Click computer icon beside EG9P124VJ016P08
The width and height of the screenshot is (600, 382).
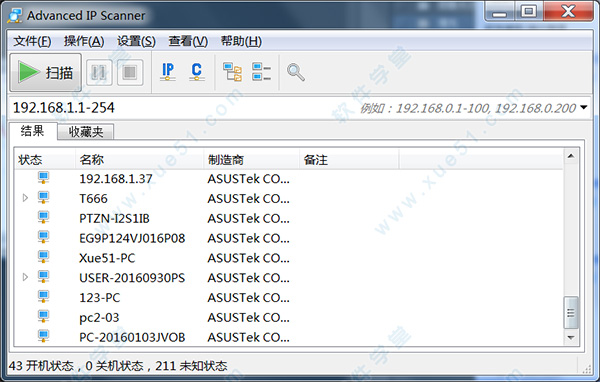tap(43, 237)
